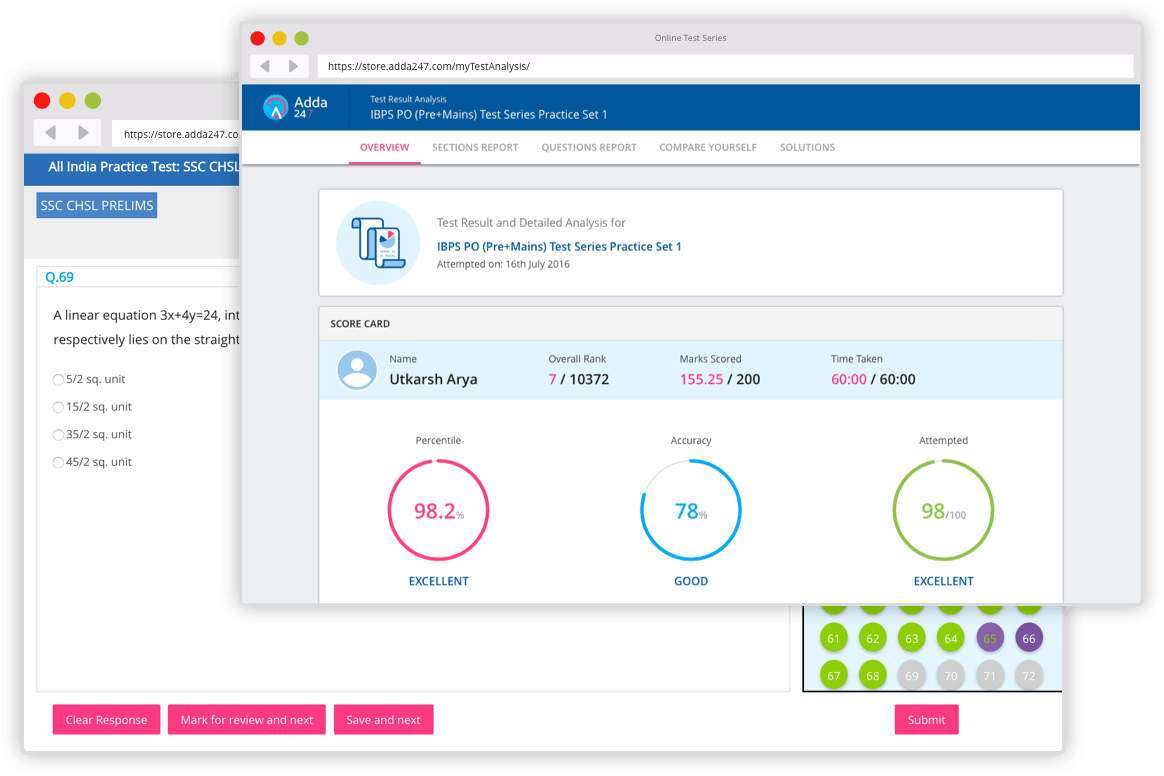Select the 45/2 sq. unit option

point(58,462)
